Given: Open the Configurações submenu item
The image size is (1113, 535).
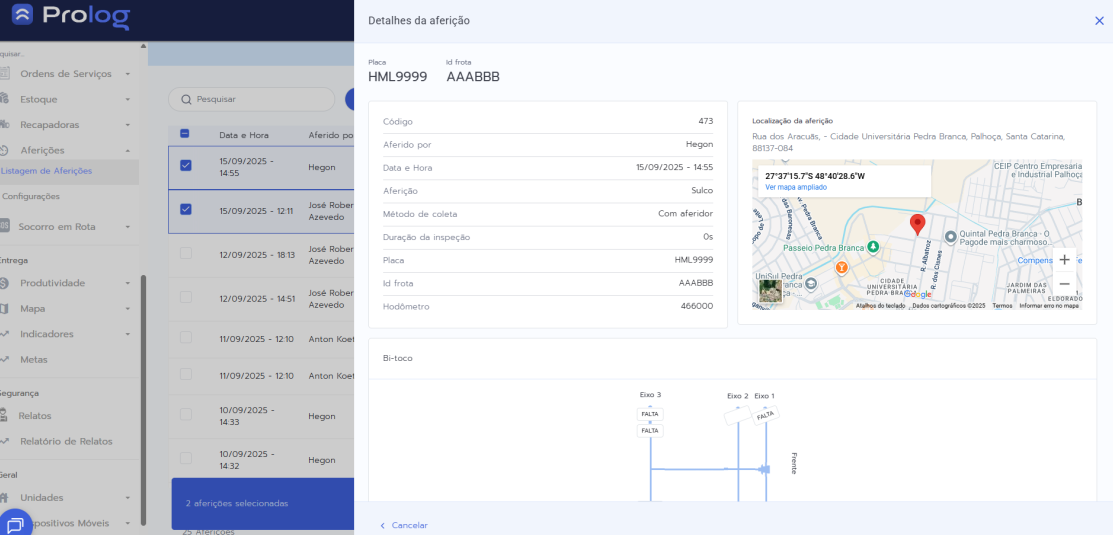Looking at the screenshot, I should tap(31, 197).
